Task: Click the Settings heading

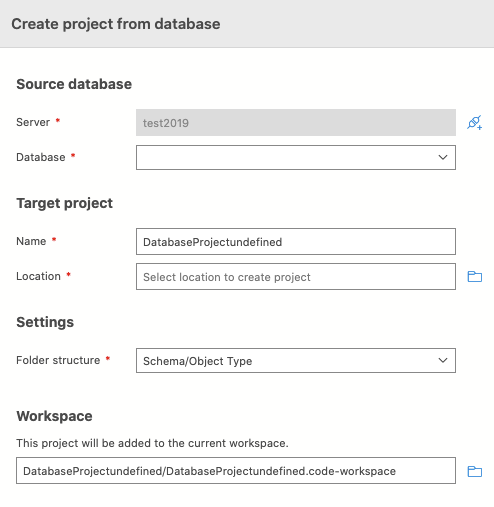Action: (45, 322)
